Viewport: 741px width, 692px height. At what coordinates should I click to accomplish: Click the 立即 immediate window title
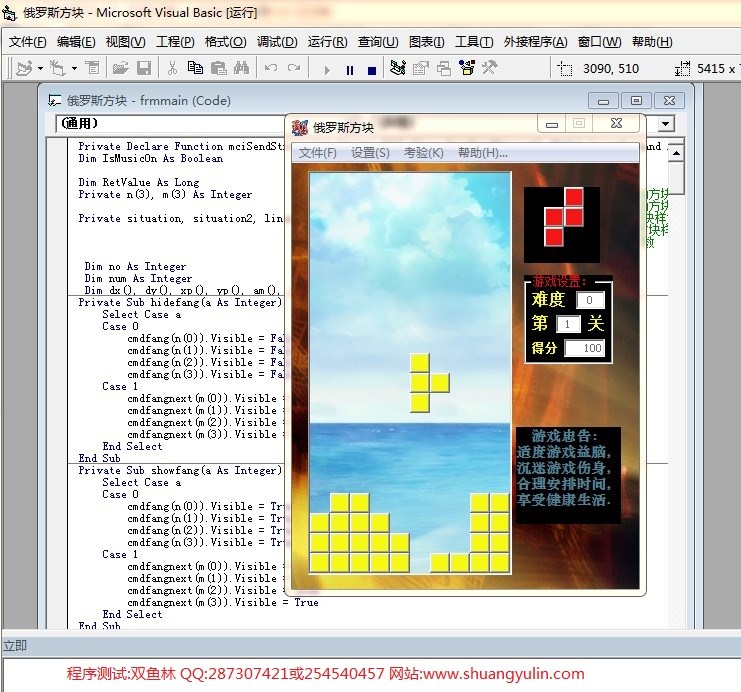[x=15, y=645]
